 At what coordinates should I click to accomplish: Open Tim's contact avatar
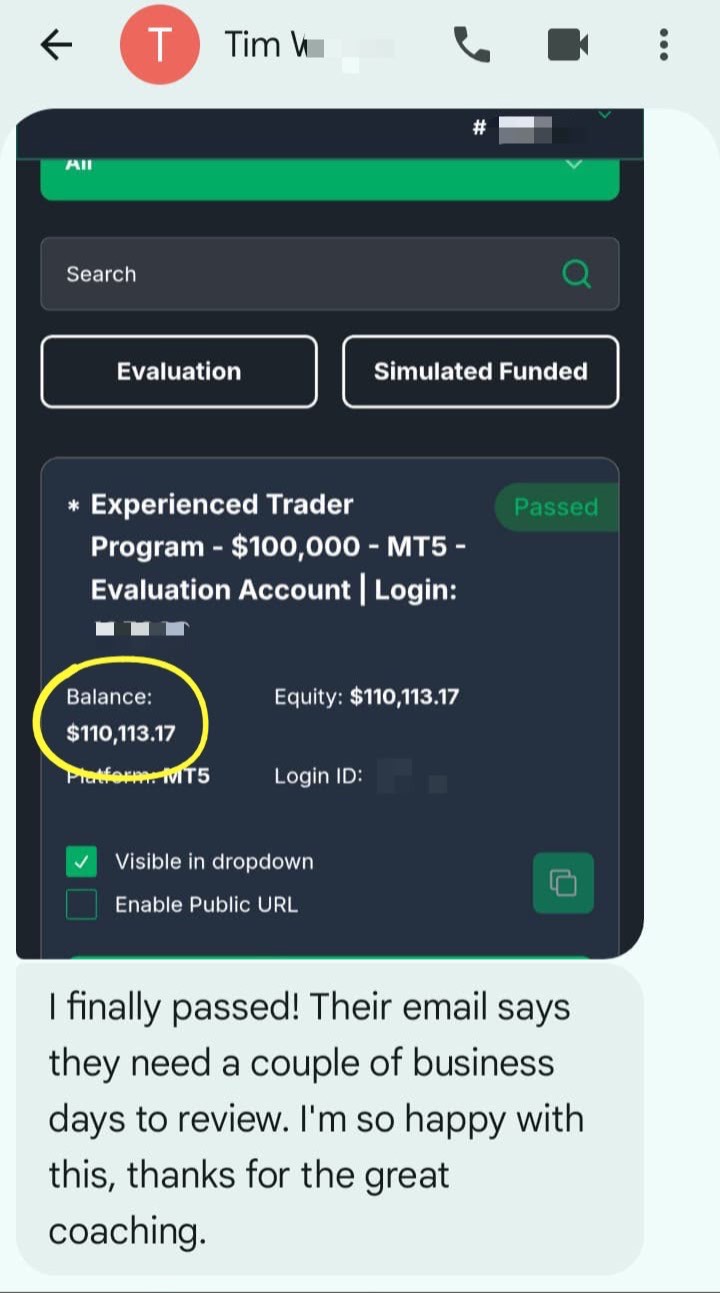pos(159,45)
